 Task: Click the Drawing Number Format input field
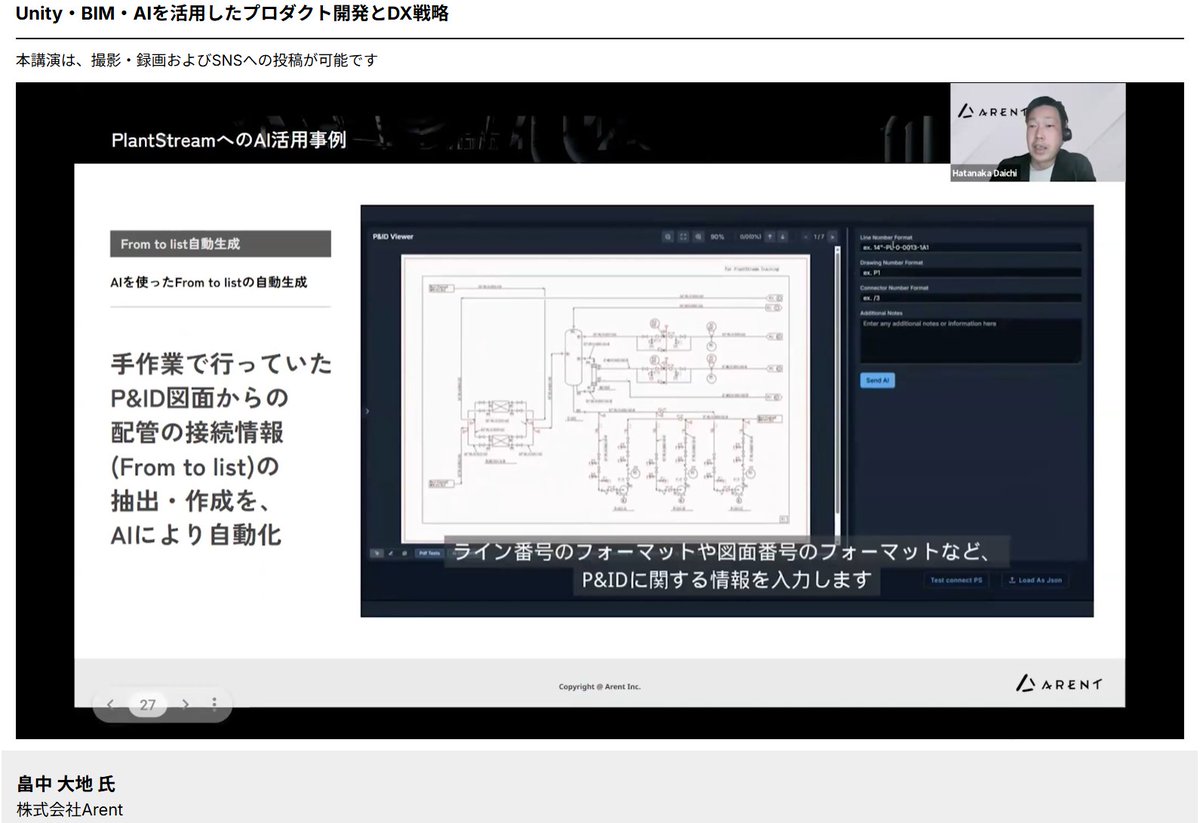point(970,272)
